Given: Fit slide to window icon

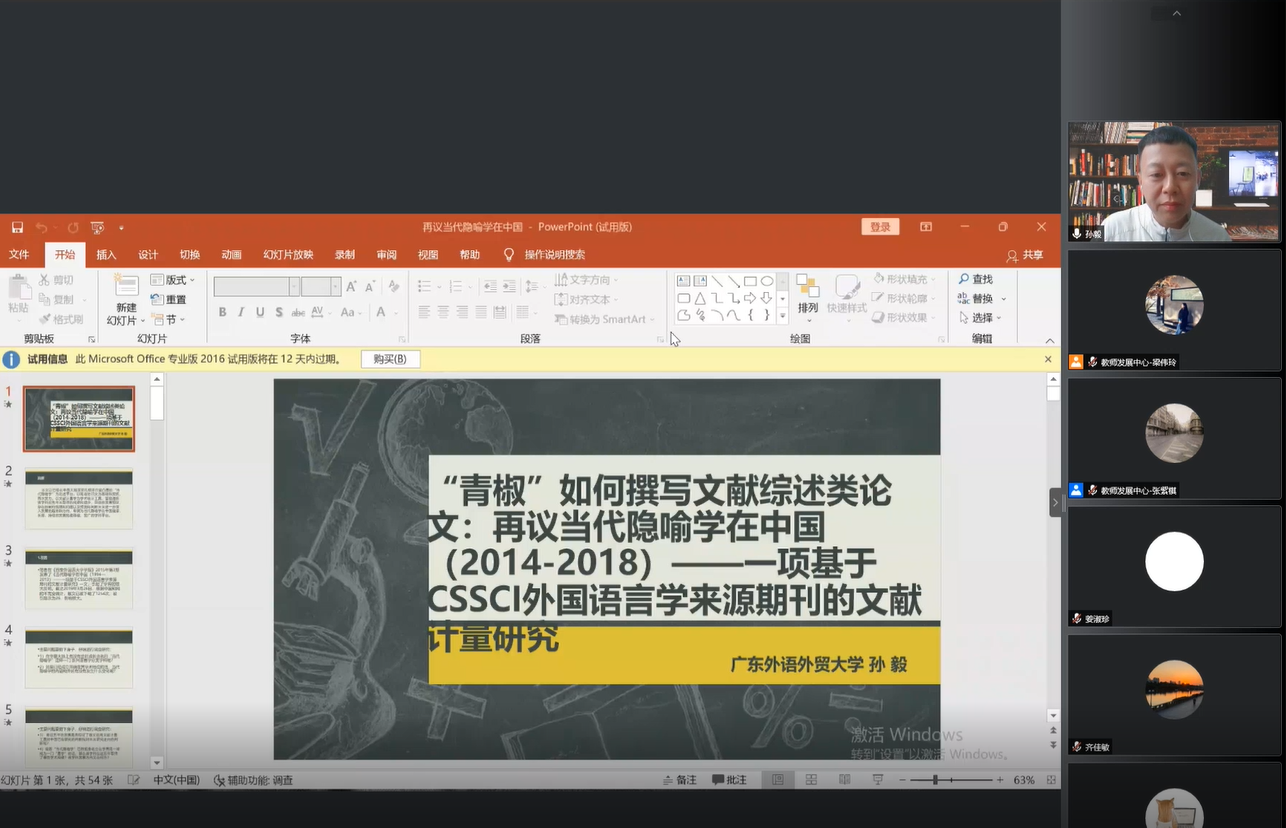Looking at the screenshot, I should 1049,780.
